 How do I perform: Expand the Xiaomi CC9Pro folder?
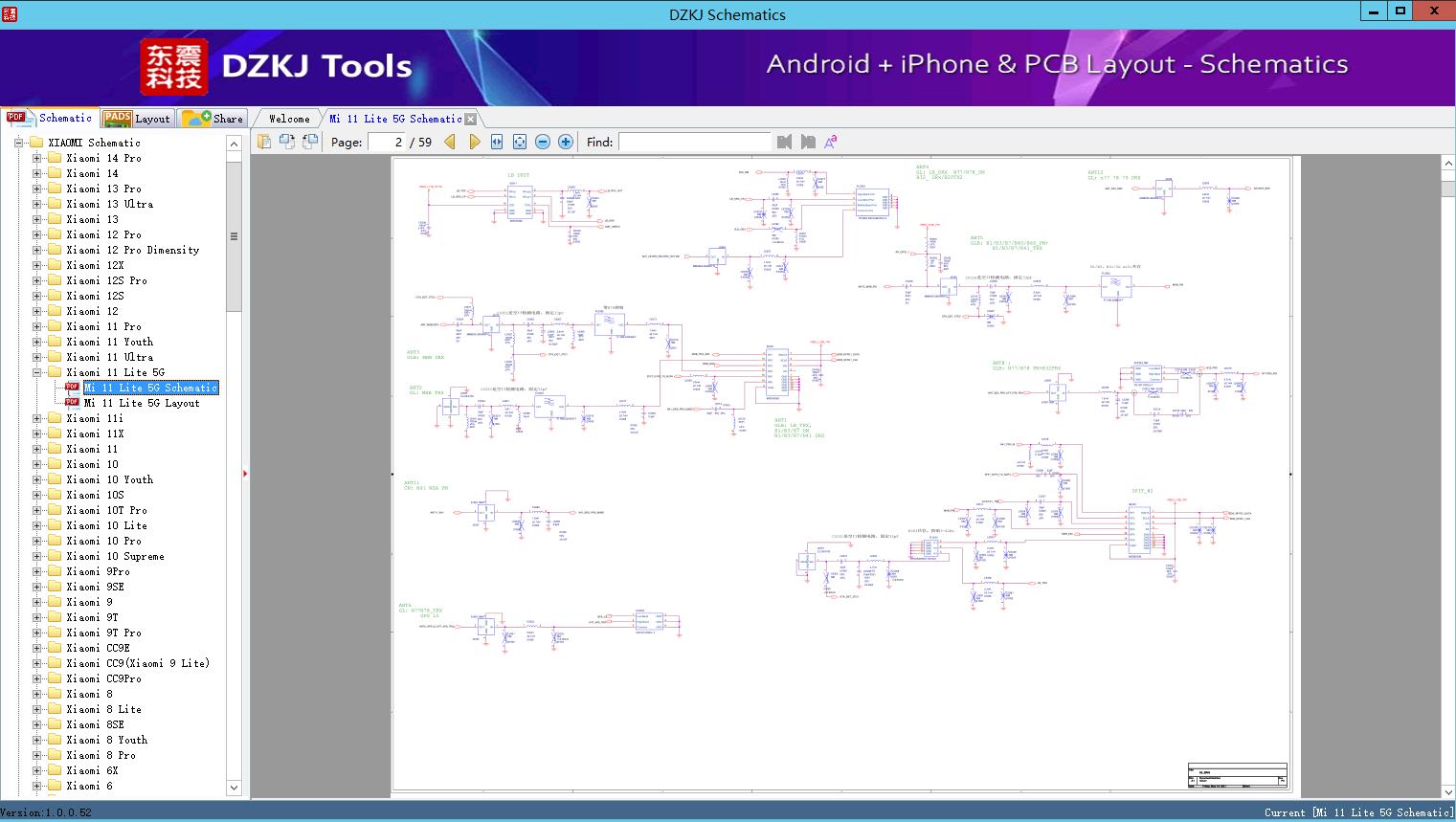[x=36, y=678]
